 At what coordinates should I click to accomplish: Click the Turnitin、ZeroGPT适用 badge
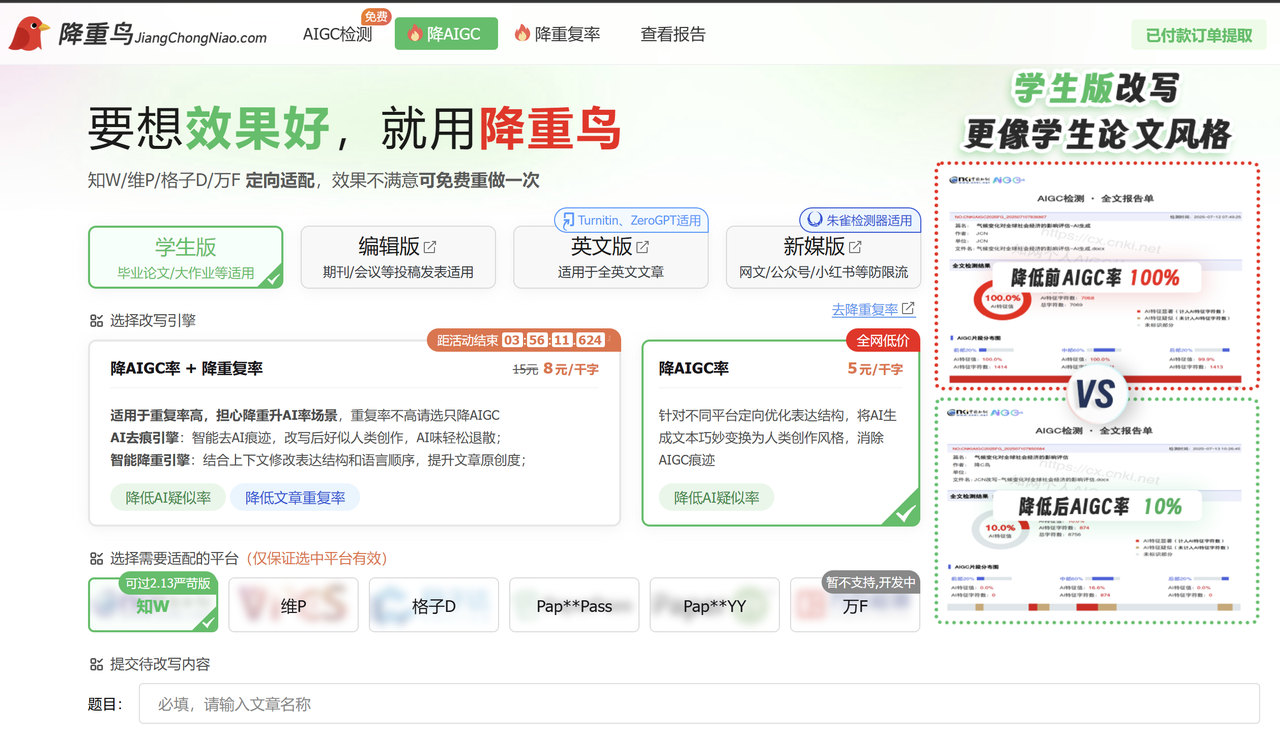(631, 220)
